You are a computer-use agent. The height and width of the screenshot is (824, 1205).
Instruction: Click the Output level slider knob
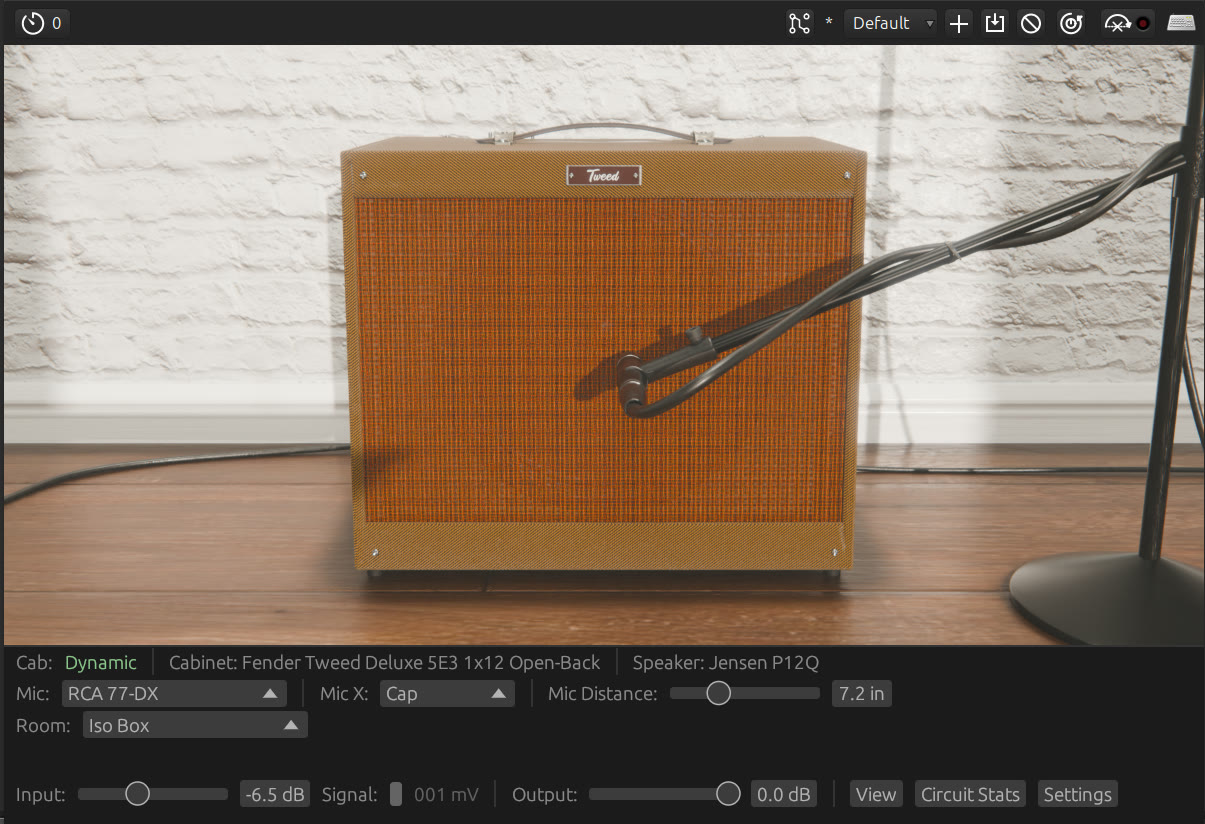click(x=728, y=794)
